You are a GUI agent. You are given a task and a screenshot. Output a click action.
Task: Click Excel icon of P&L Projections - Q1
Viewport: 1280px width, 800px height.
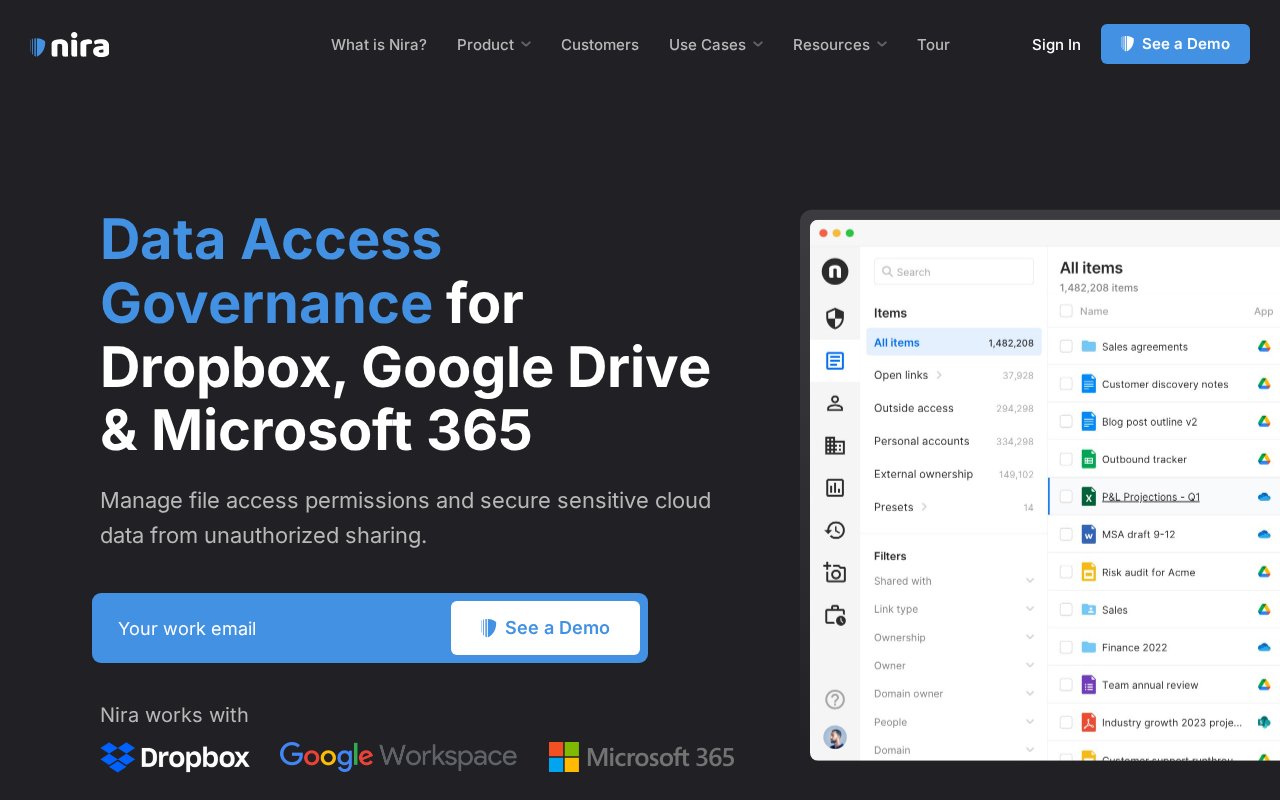(1089, 496)
